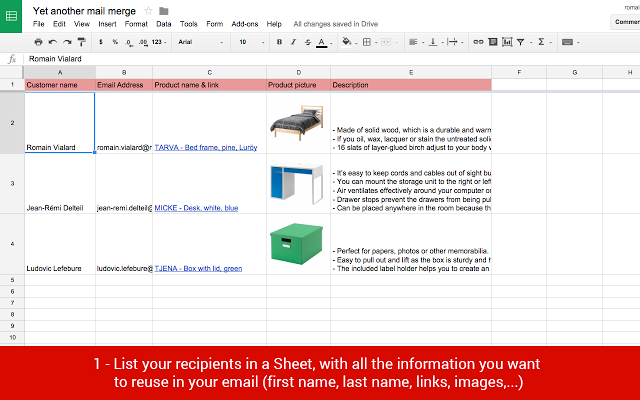Screen dimensions: 640x400
Task: Expand the keyboard input tools arrow
Action: (578, 42)
